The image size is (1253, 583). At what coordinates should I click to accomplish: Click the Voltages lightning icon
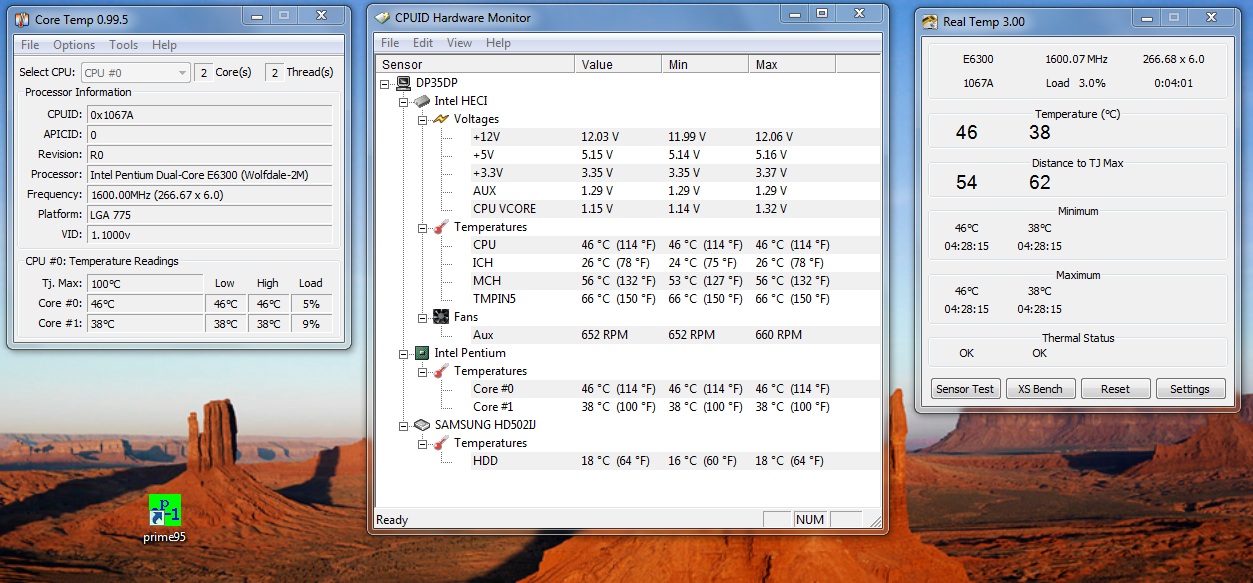coord(440,119)
